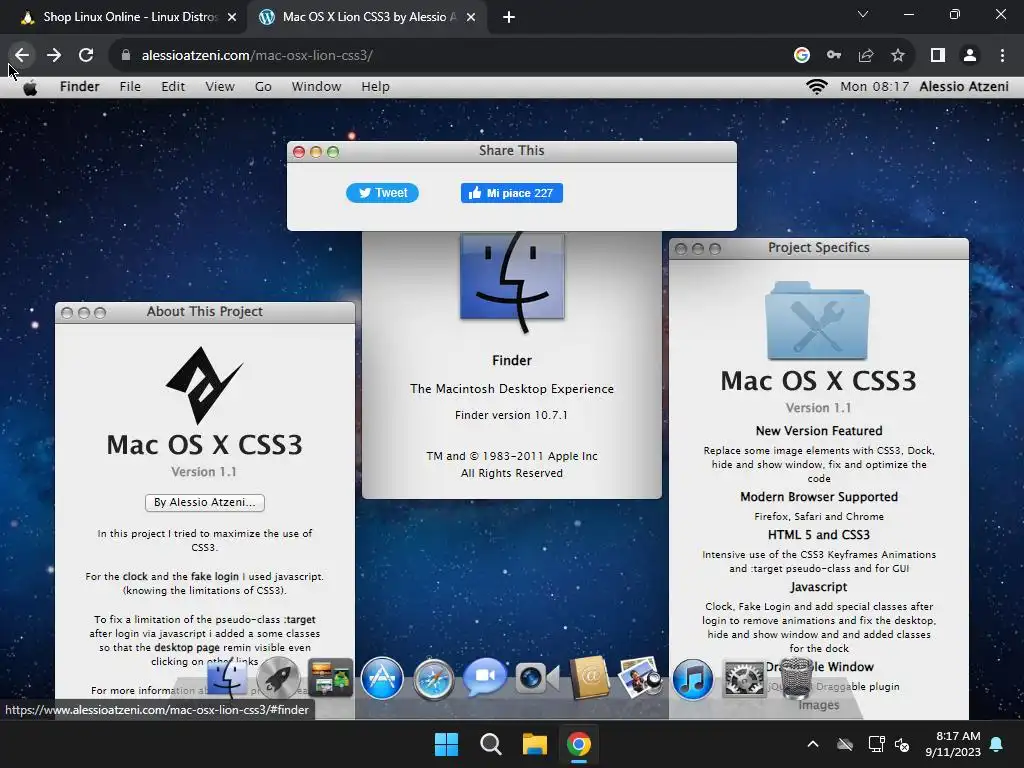The width and height of the screenshot is (1024, 768).
Task: Click the Wi-Fi status icon
Action: click(x=816, y=87)
